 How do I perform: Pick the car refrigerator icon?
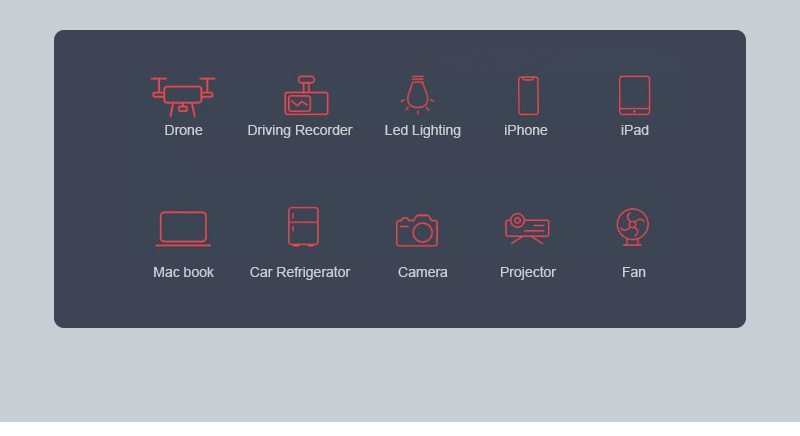click(304, 226)
